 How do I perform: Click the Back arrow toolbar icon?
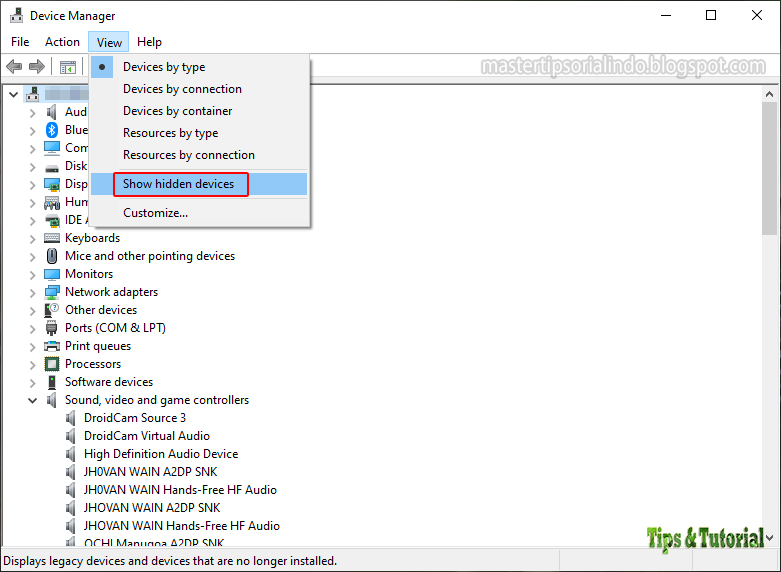tap(14, 66)
